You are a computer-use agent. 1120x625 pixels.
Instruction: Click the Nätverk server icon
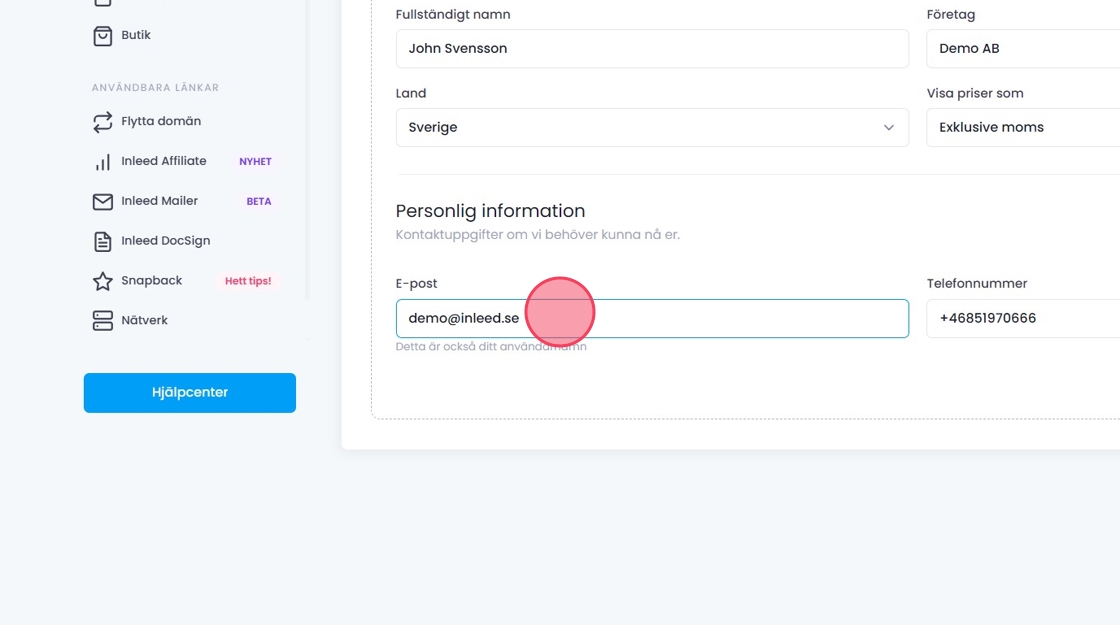(102, 322)
